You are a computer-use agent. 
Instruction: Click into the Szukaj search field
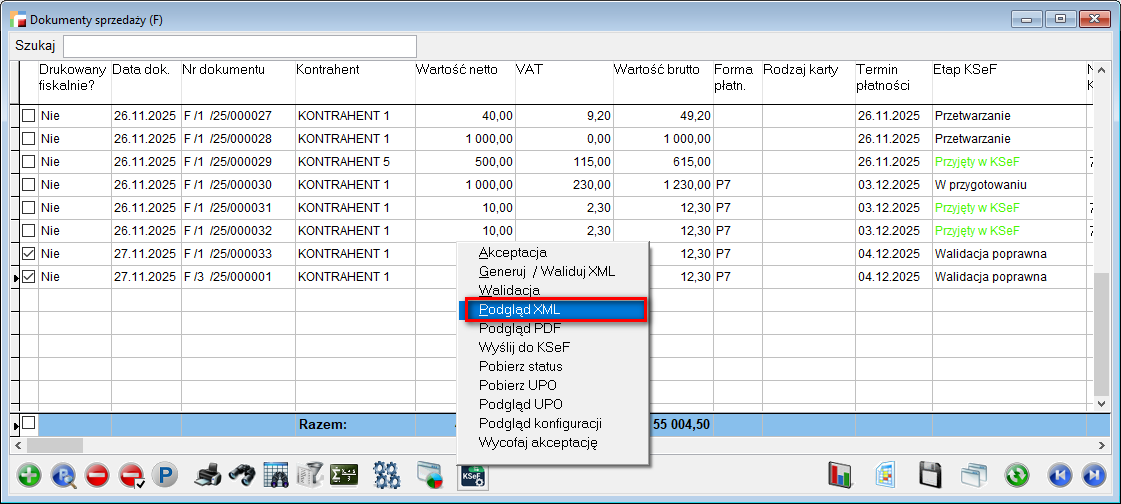[x=240, y=46]
